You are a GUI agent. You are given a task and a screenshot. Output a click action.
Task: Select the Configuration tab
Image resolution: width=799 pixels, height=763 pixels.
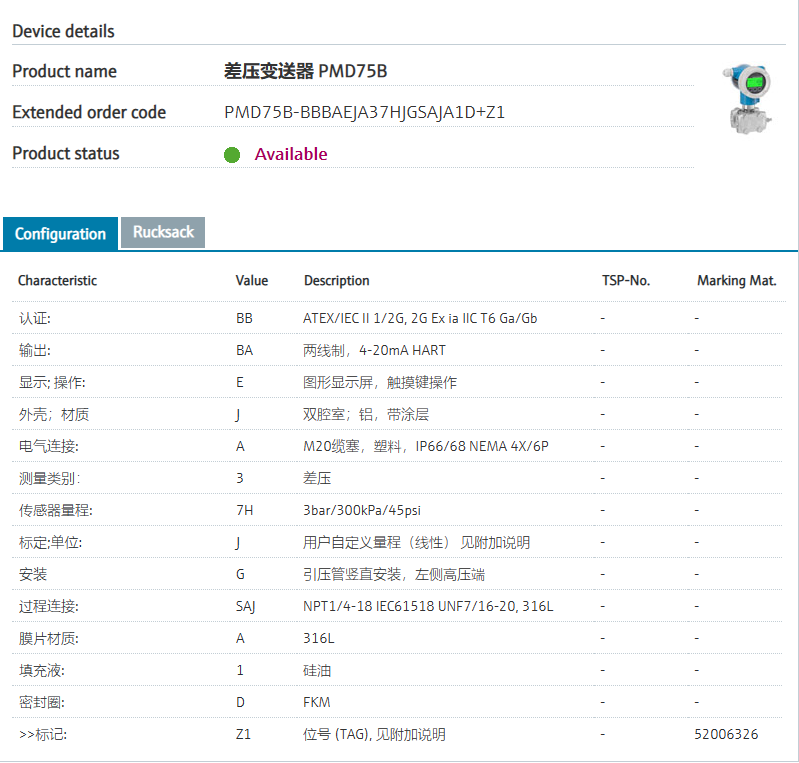pyautogui.click(x=60, y=234)
